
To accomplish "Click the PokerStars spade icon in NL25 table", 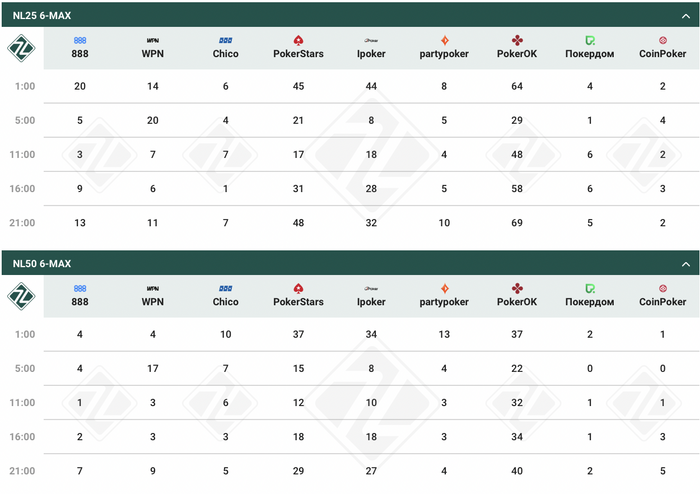I will point(298,40).
